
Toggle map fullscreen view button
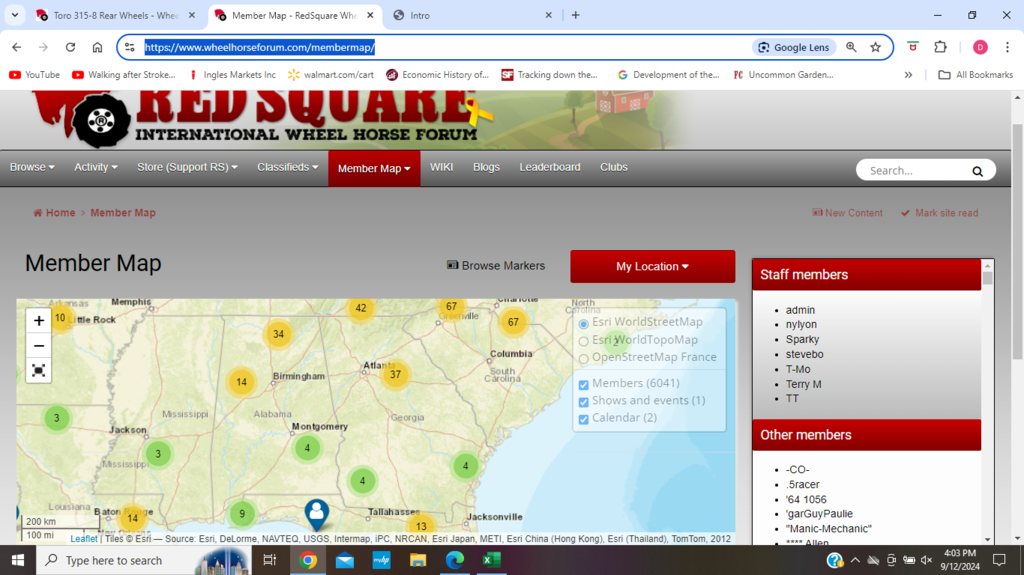[x=39, y=370]
